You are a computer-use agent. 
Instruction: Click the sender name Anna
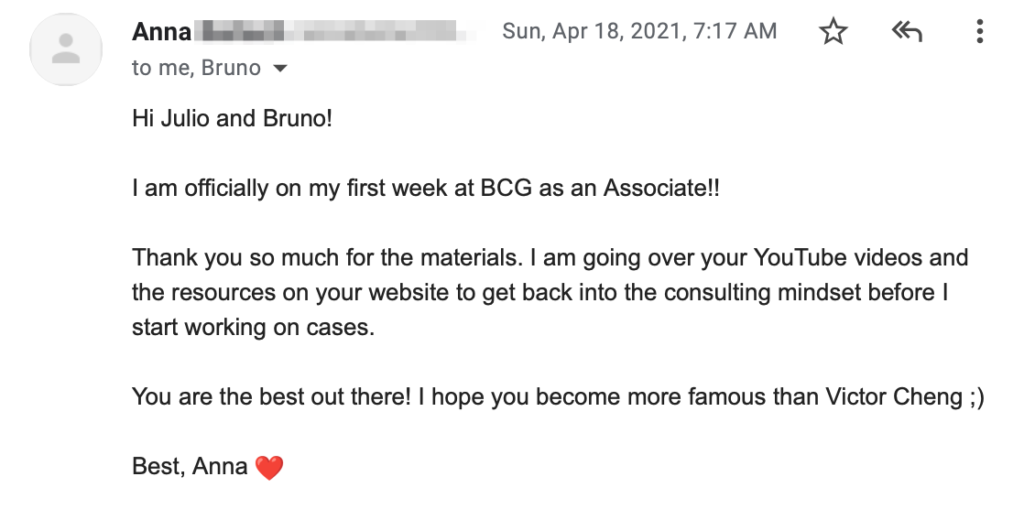tap(162, 31)
